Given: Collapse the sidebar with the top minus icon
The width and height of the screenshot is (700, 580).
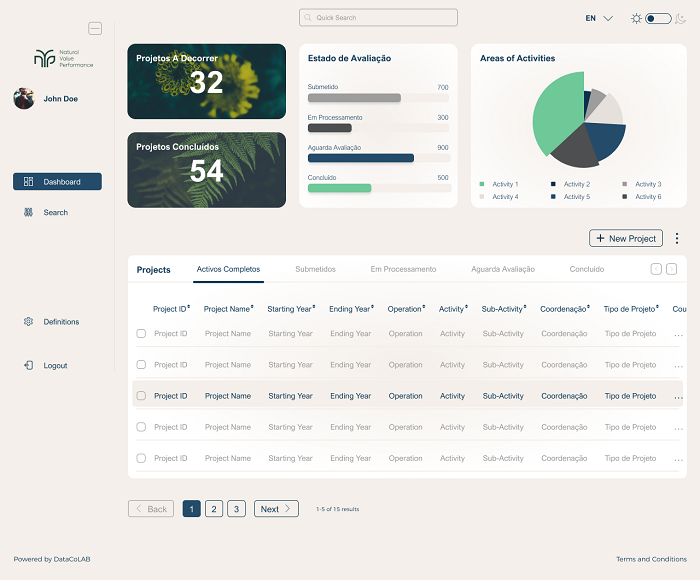Looking at the screenshot, I should (95, 29).
